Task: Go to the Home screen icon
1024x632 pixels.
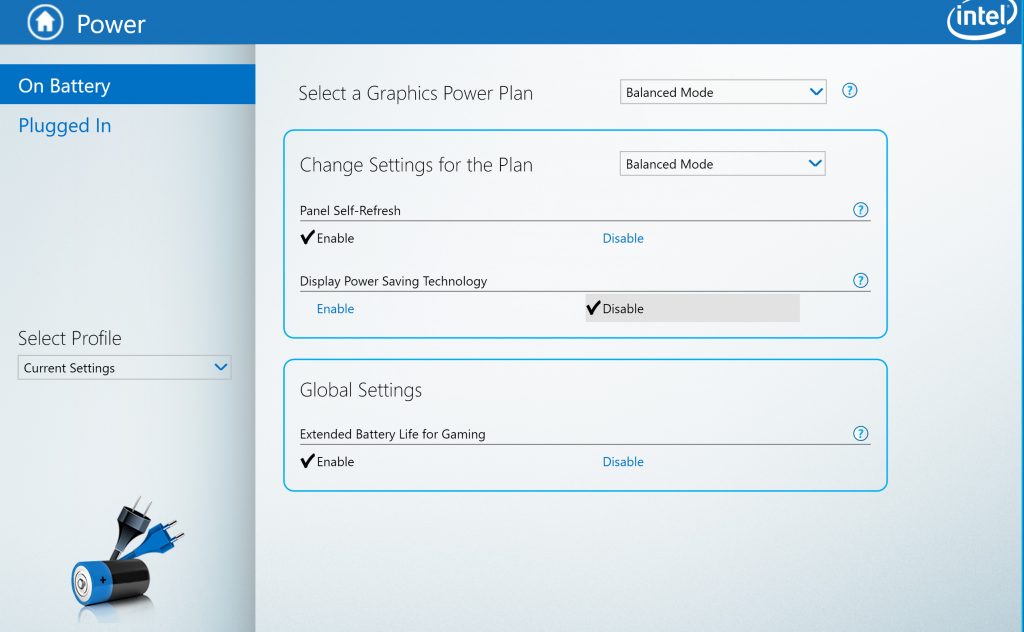Action: pos(45,22)
